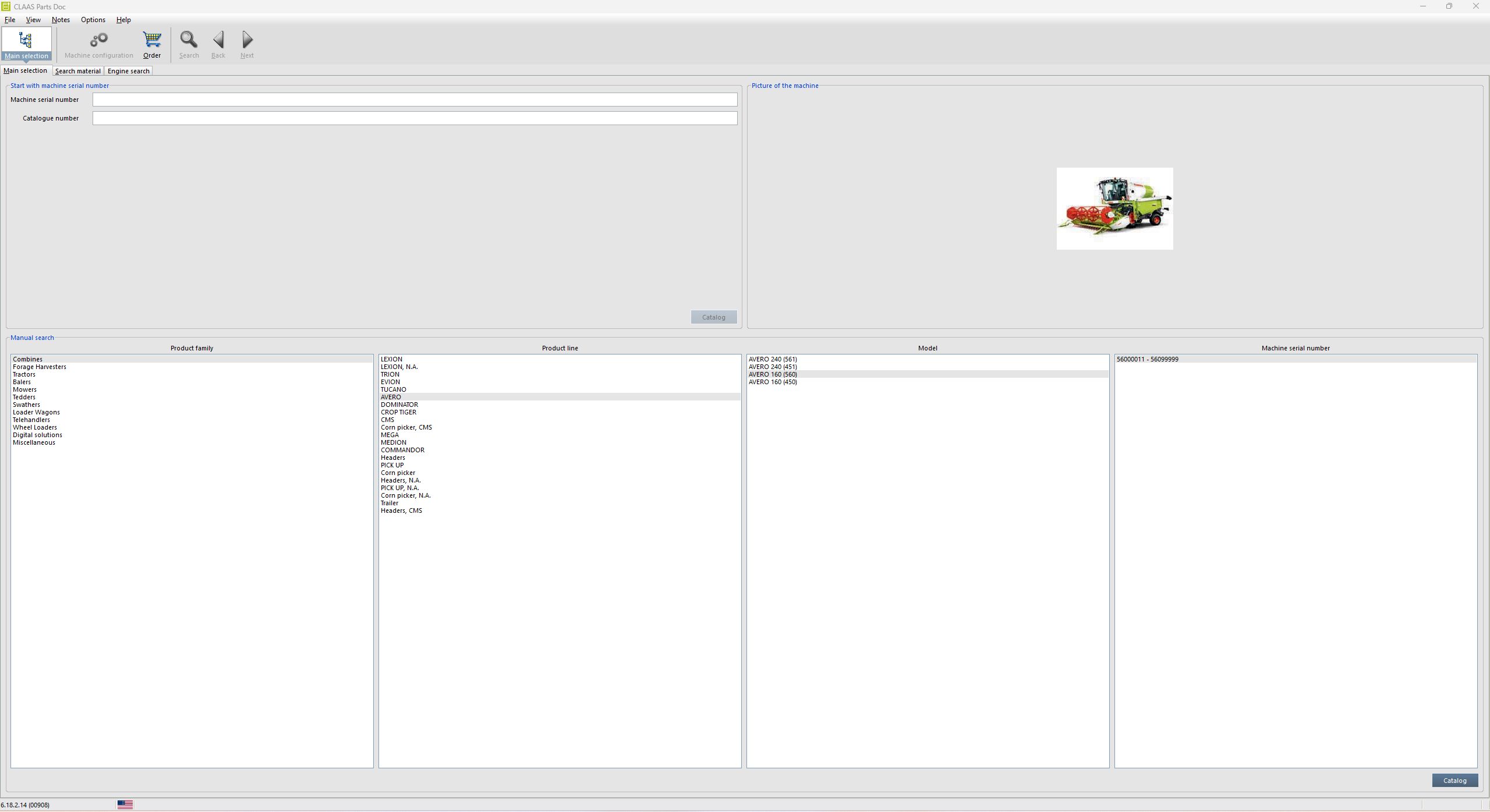Click the bottom-right Catalog button
Viewport: 1490px width, 812px height.
click(x=1454, y=780)
